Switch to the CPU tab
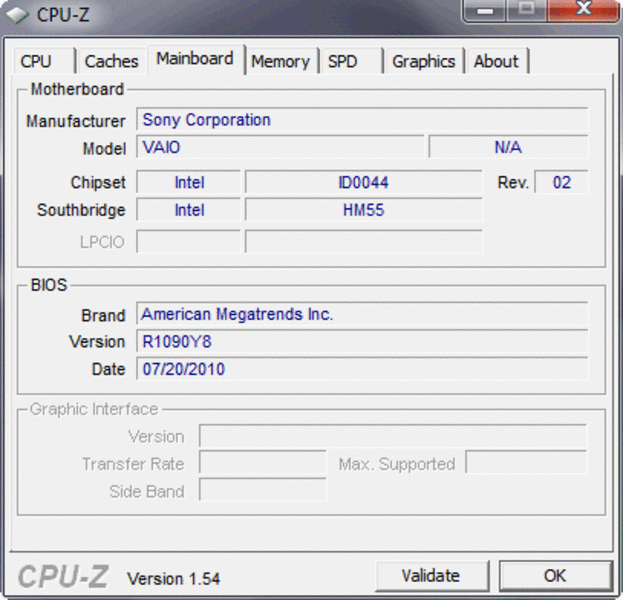Screen dimensions: 623x600 44,61
